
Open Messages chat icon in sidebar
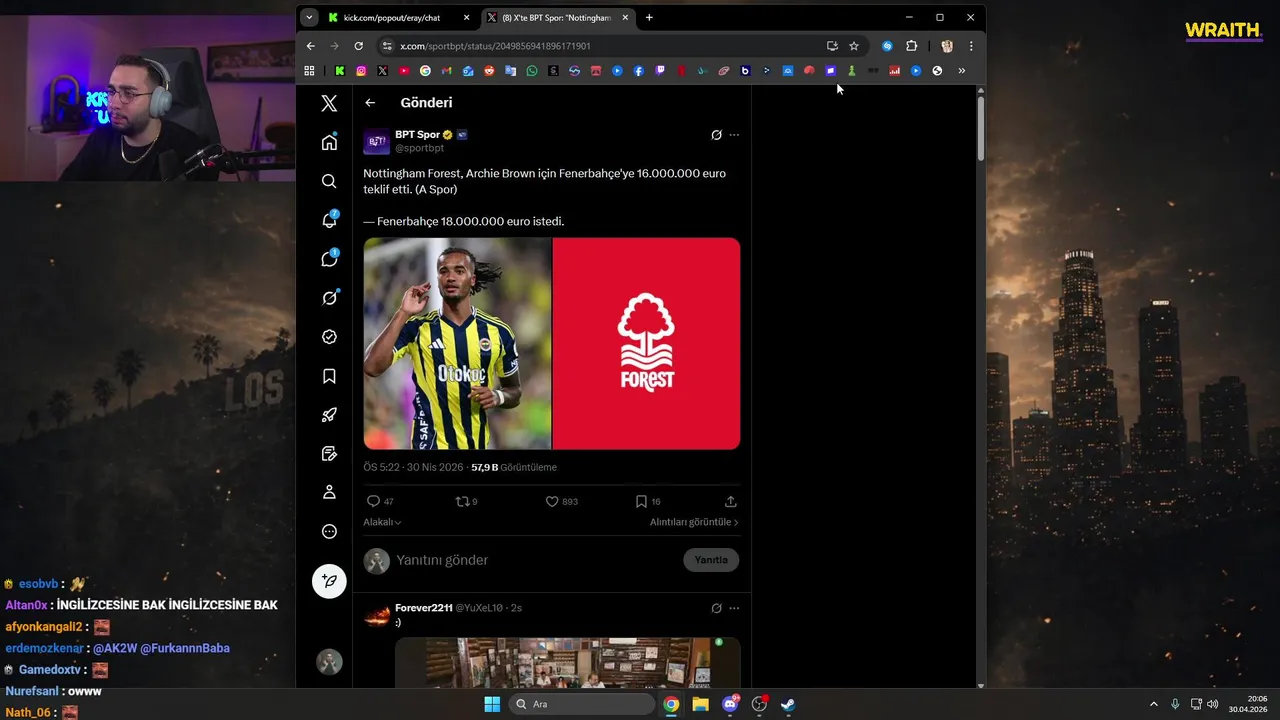click(329, 259)
